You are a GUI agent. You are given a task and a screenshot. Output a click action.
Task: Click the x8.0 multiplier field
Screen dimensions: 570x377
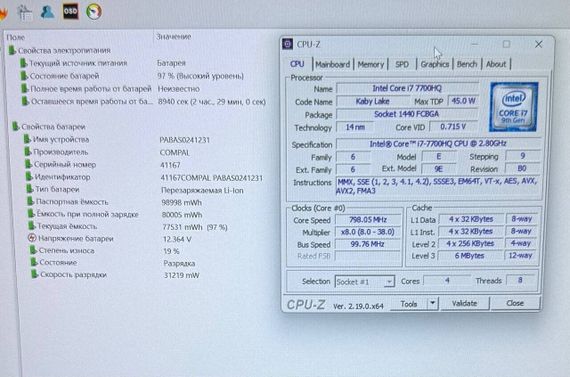point(368,232)
